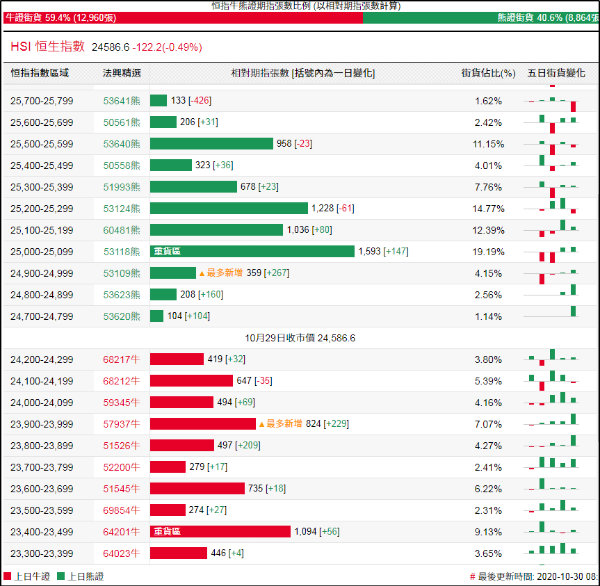The image size is (600, 586).
Task: Click the green 上日熊證 legend square
Action: tap(61, 576)
